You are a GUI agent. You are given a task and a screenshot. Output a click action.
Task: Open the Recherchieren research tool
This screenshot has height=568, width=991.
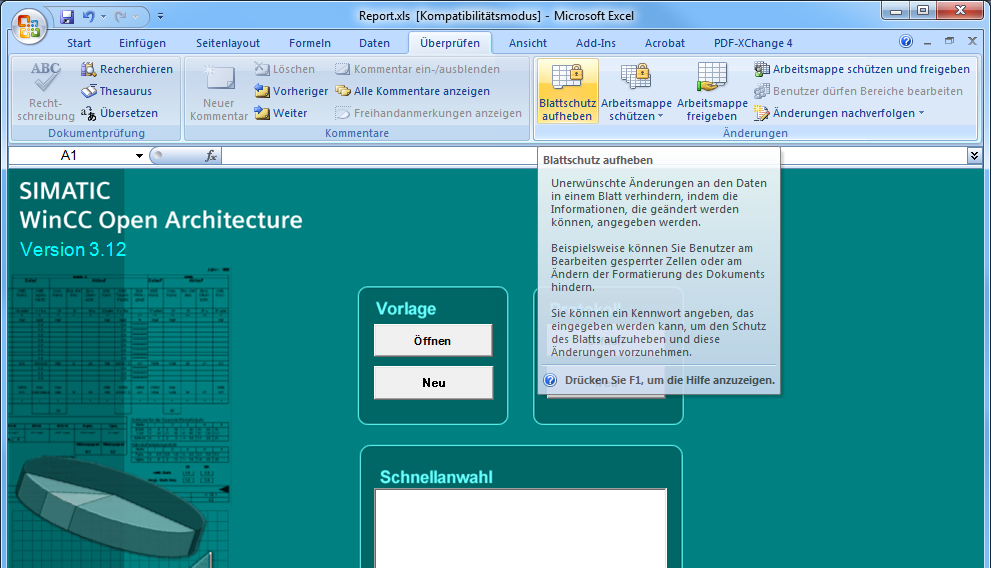(x=127, y=69)
